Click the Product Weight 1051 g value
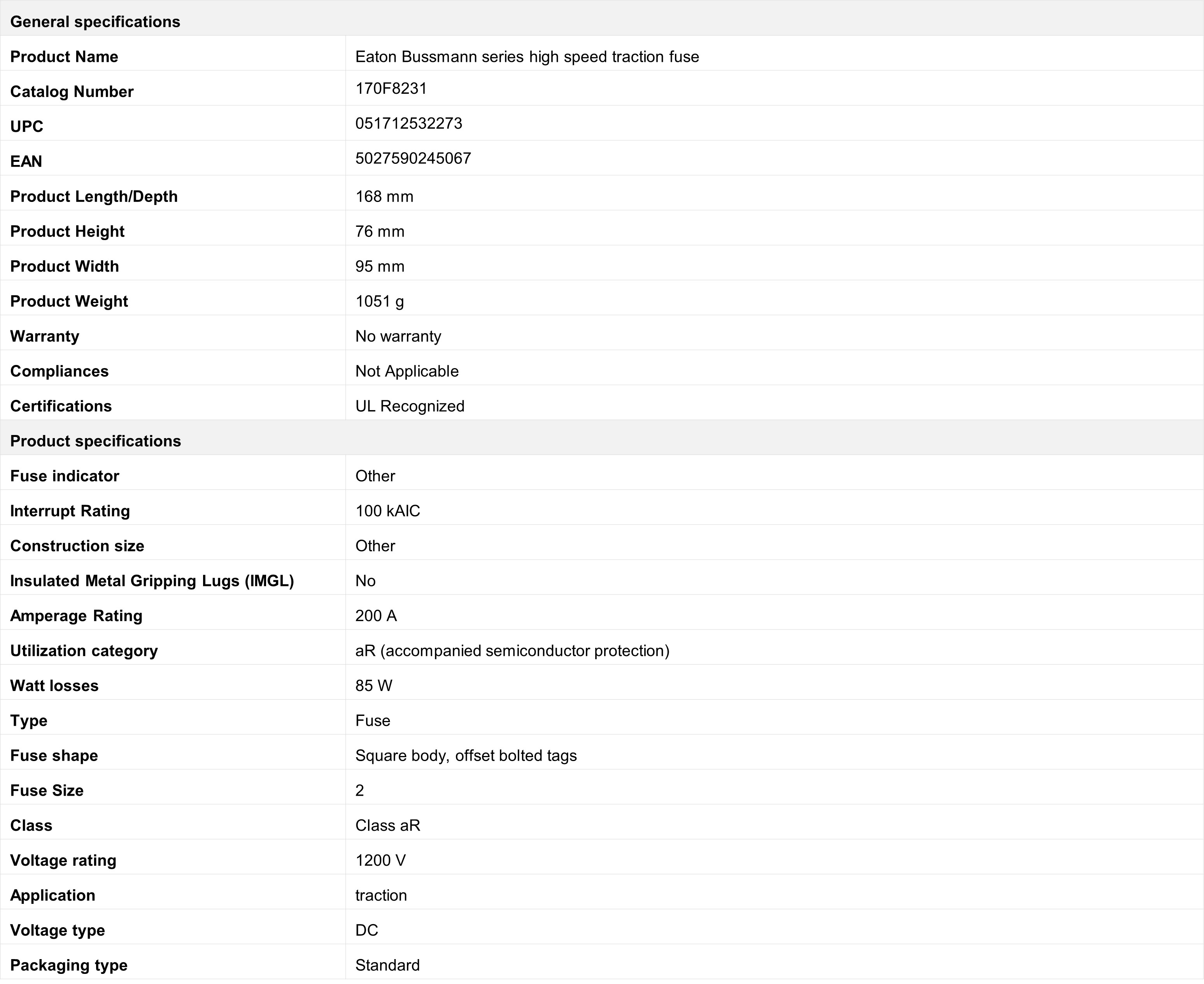 point(380,301)
